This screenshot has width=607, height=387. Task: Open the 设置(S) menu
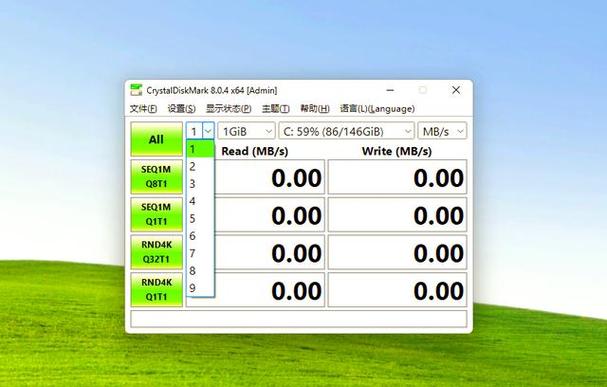point(181,109)
